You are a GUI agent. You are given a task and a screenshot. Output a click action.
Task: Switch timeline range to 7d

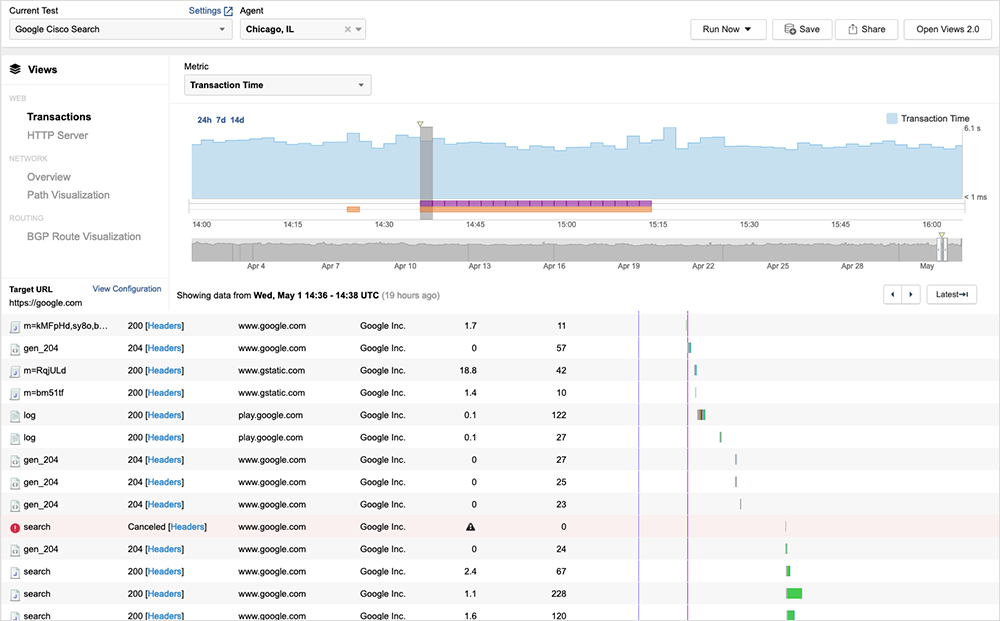click(221, 120)
